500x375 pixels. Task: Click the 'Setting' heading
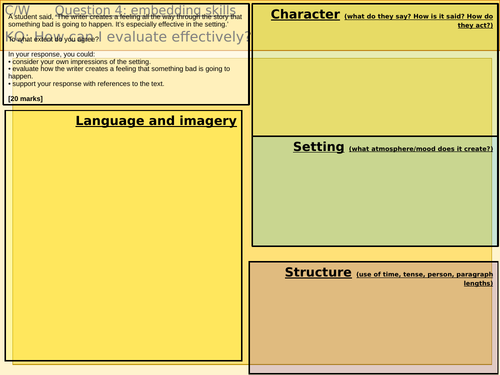click(x=319, y=147)
